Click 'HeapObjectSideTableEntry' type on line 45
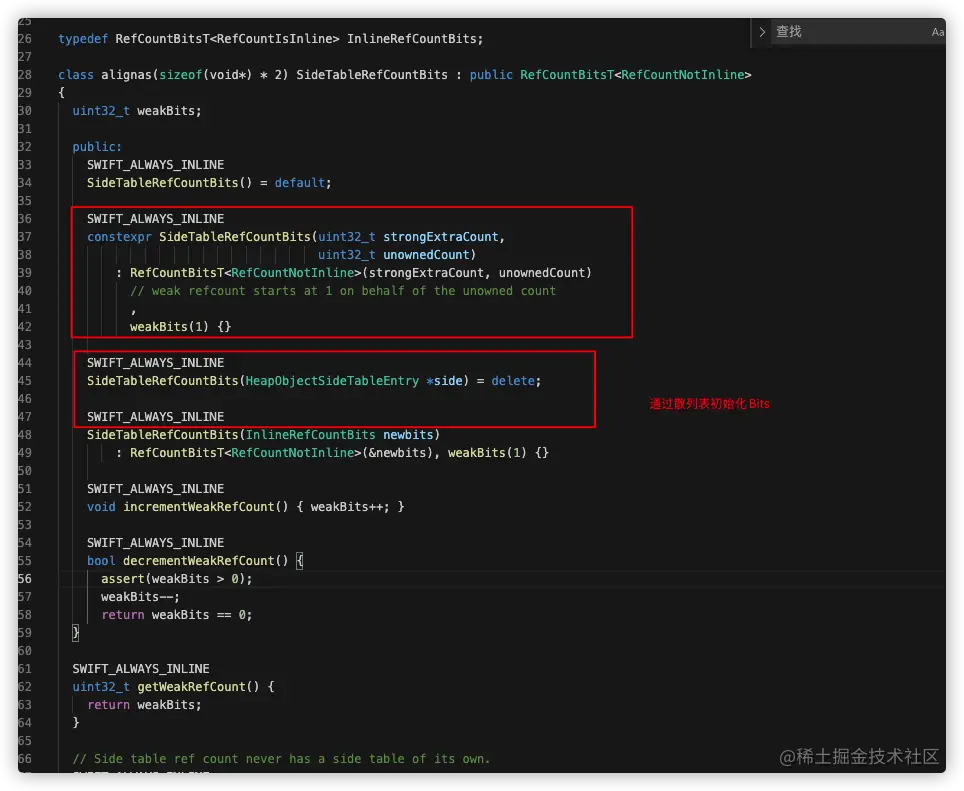964x791 pixels. (332, 381)
